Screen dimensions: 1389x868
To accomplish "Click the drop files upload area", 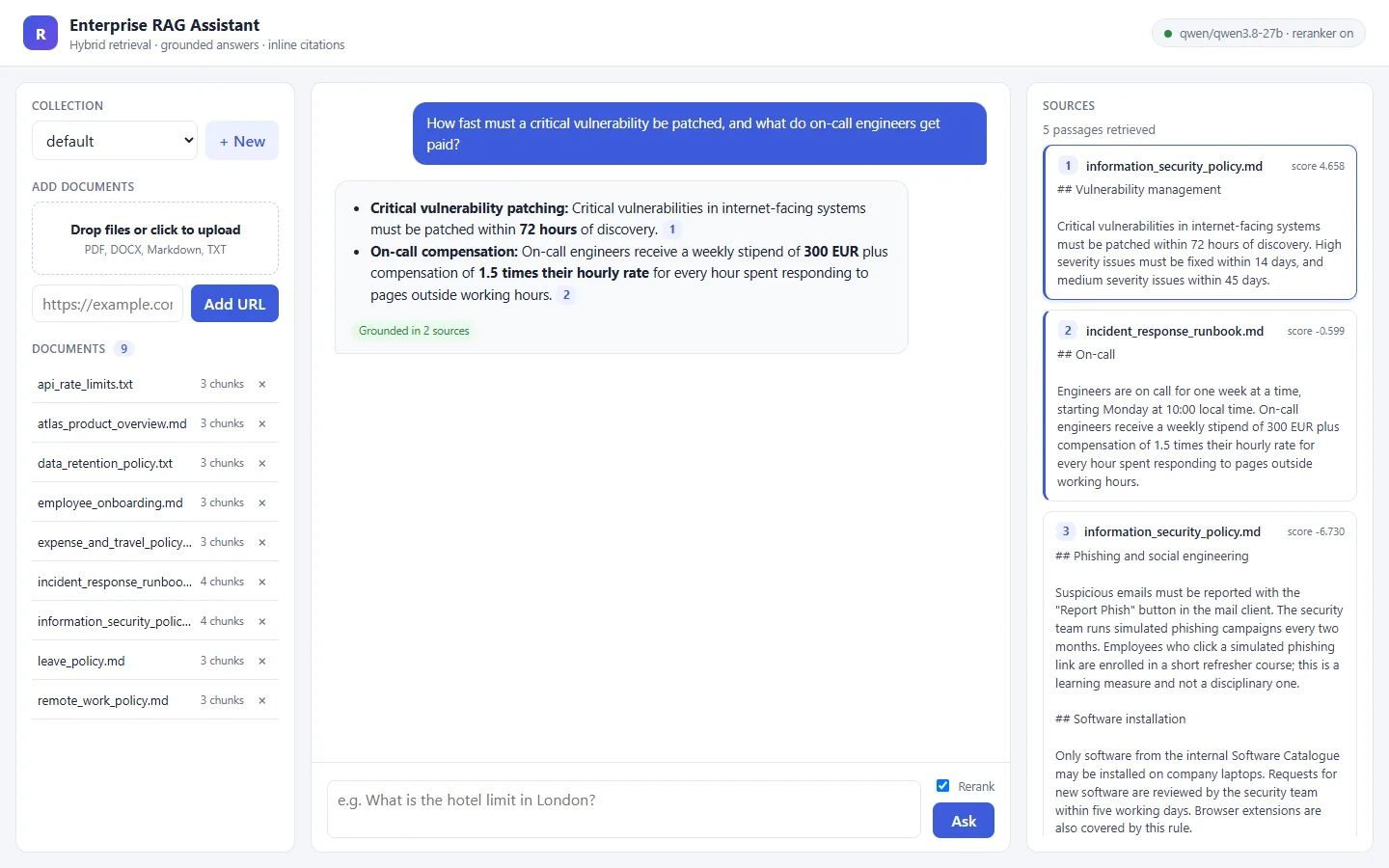I will 155,238.
